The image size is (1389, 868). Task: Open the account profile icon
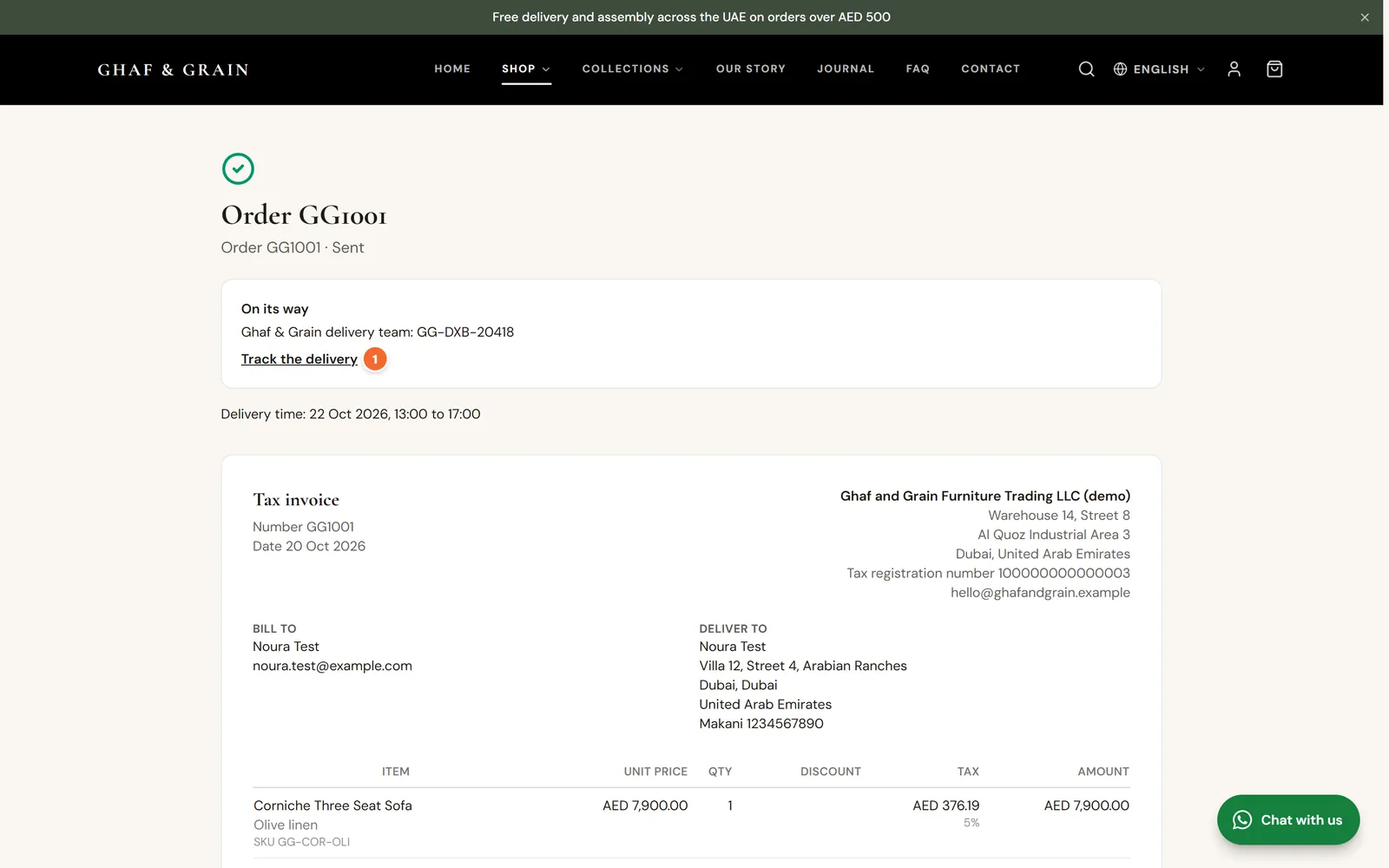point(1234,69)
